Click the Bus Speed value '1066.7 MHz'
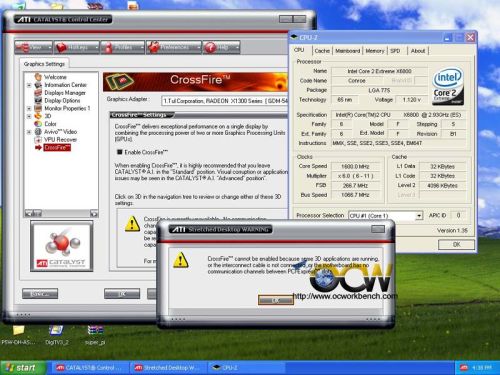The width and height of the screenshot is (500, 375). pyautogui.click(x=355, y=195)
